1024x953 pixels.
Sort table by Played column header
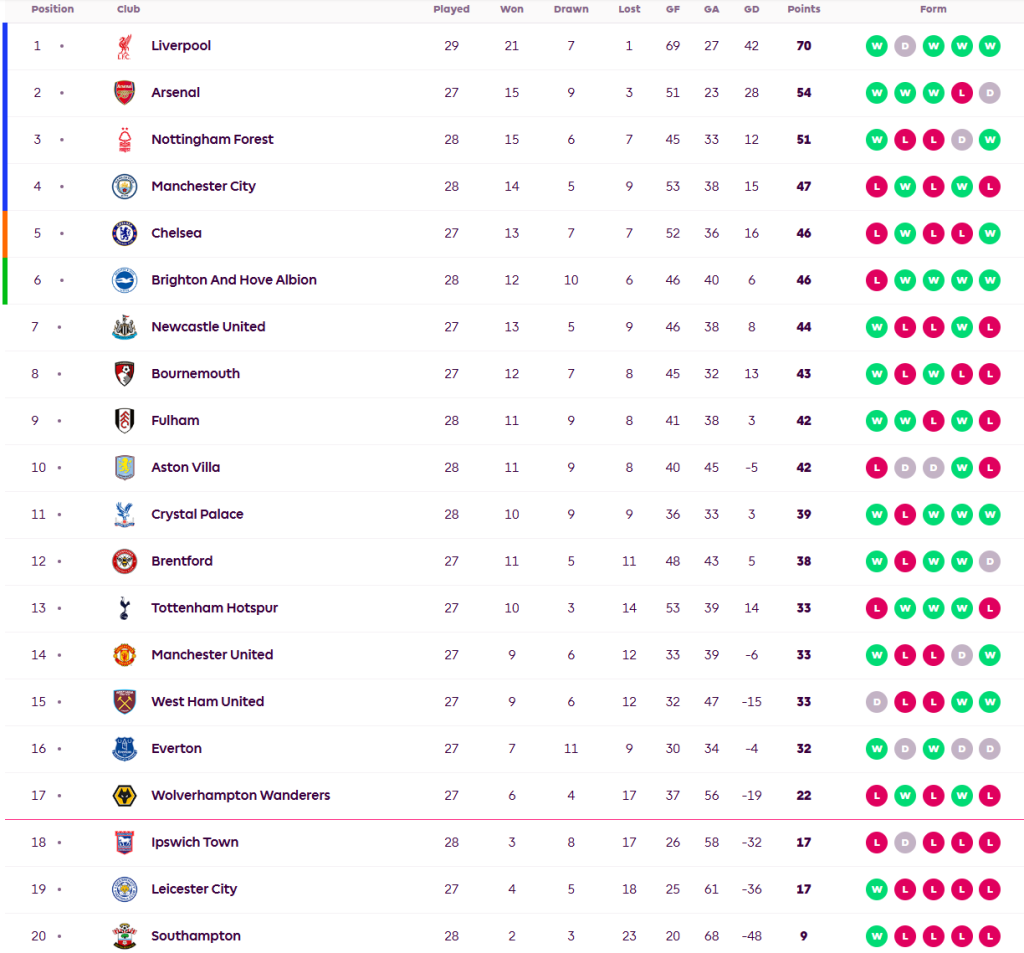tap(451, 9)
